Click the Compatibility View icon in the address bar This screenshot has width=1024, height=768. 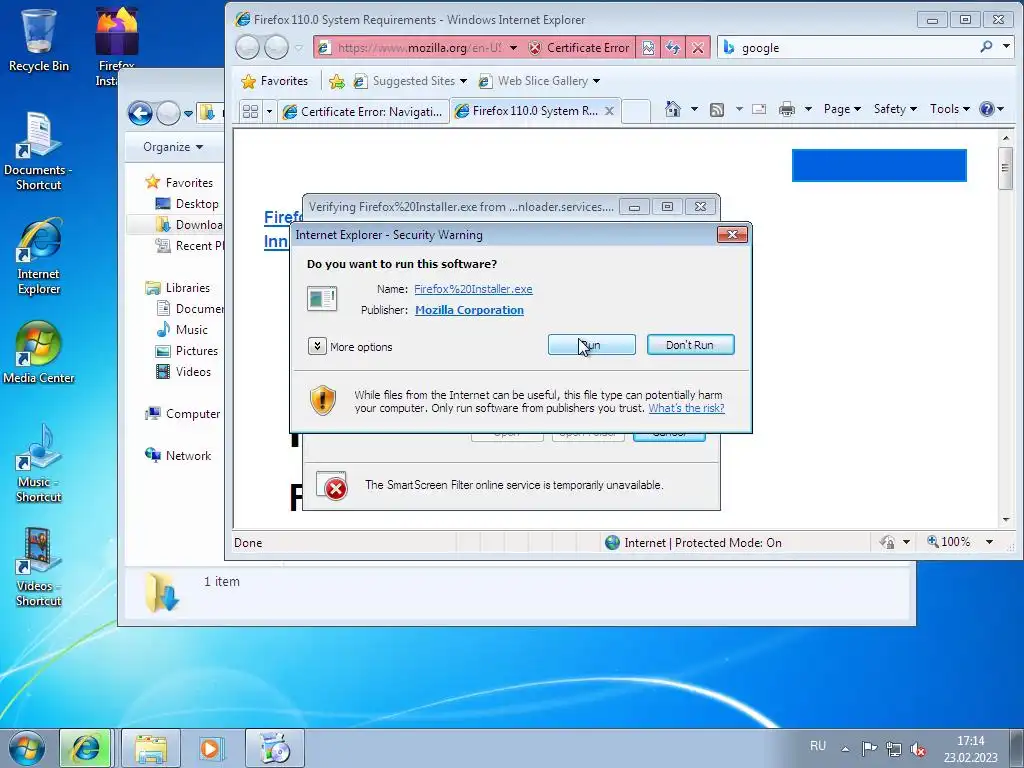pyautogui.click(x=648, y=48)
